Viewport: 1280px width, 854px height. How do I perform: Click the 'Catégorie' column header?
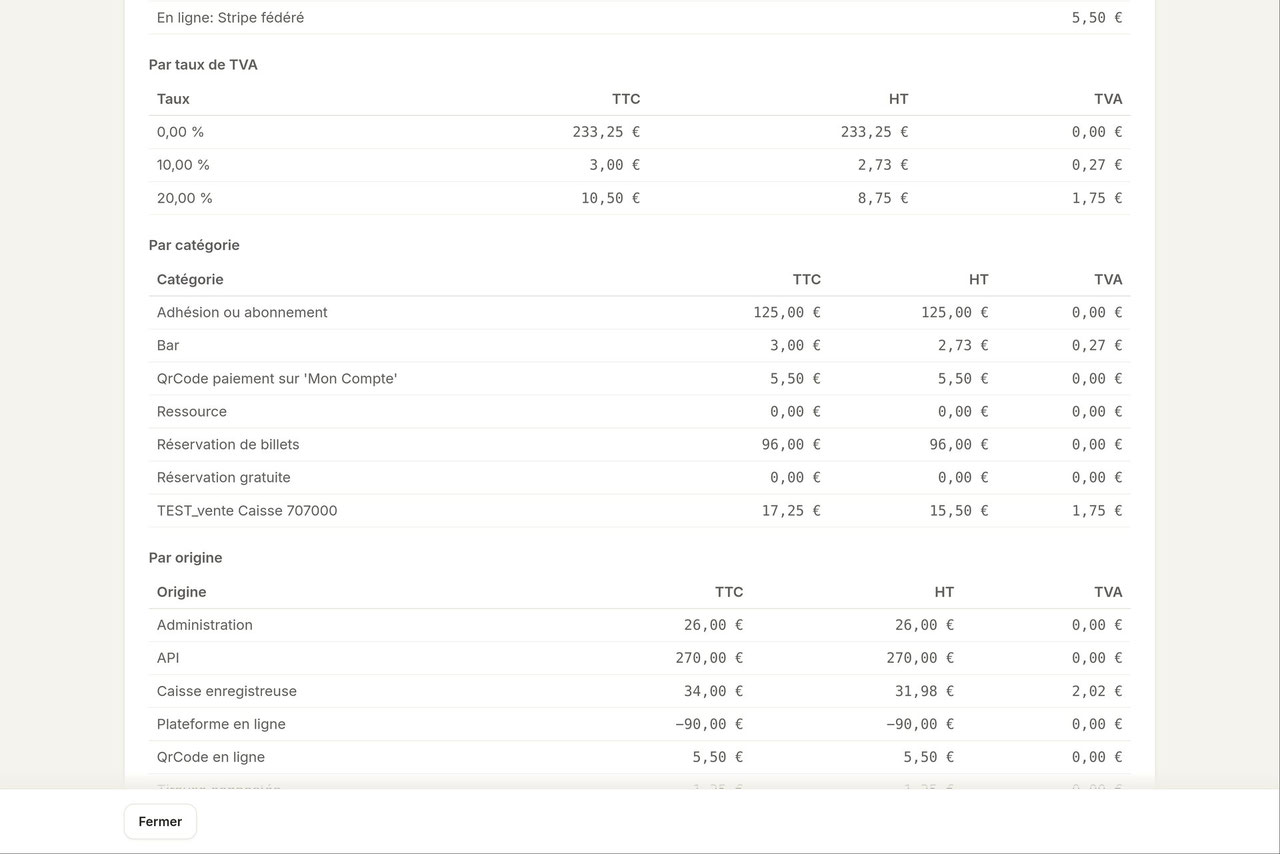coord(190,279)
